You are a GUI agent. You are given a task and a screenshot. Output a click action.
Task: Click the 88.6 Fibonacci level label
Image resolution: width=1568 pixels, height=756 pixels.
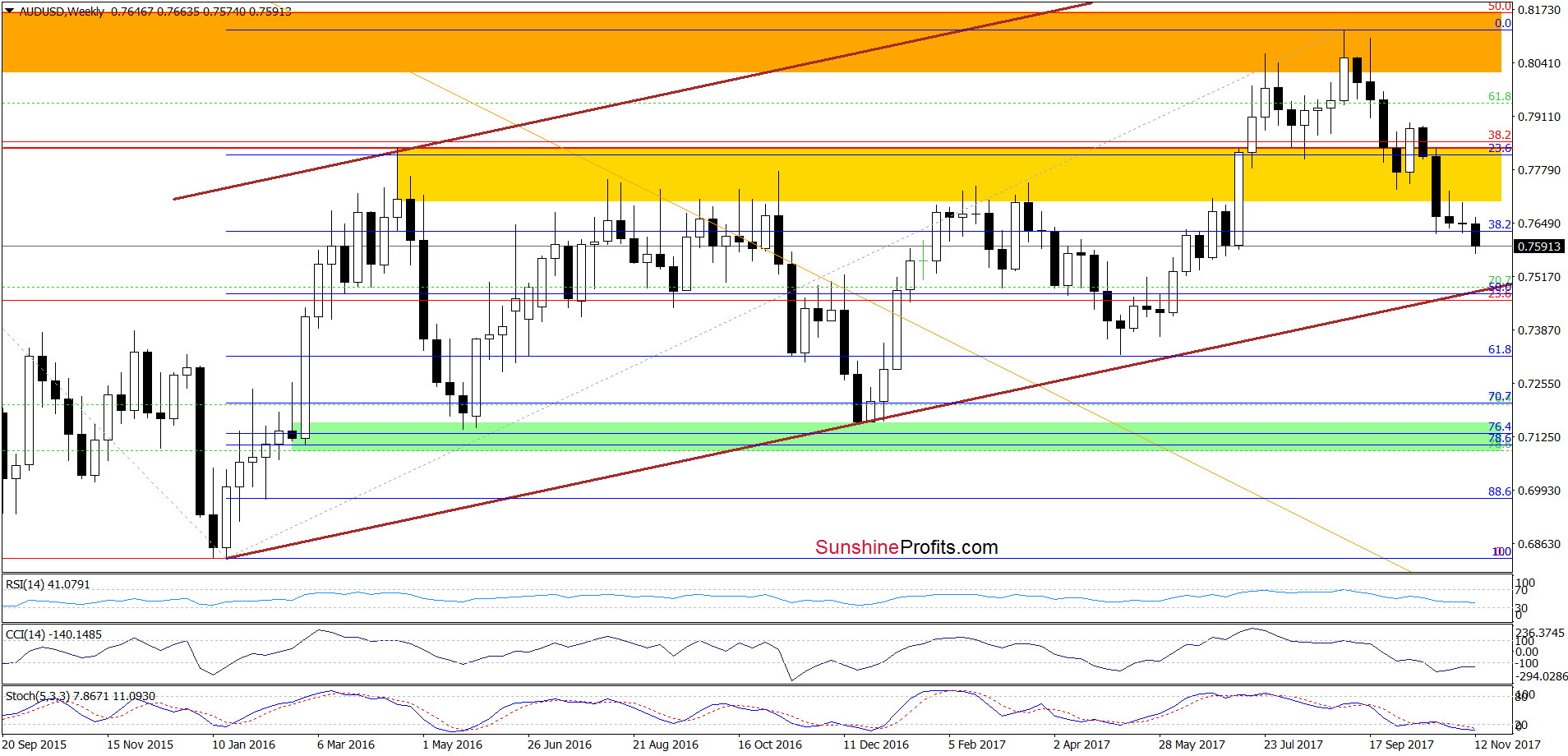[x=1500, y=491]
